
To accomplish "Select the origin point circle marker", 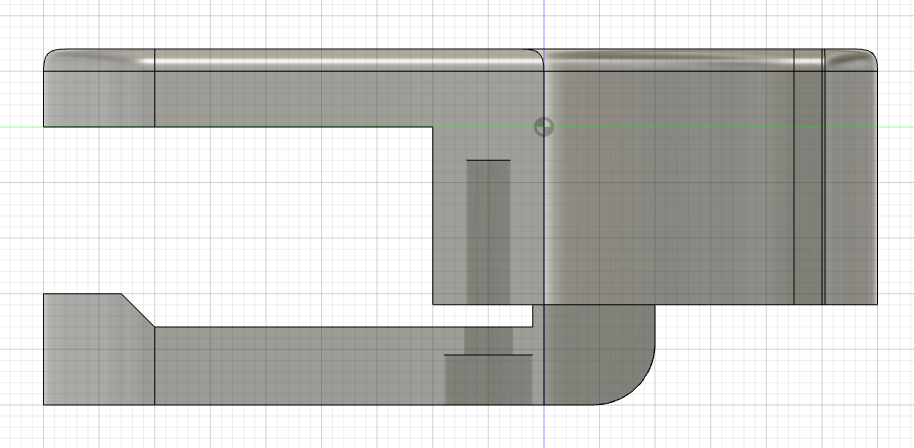I will tap(544, 126).
